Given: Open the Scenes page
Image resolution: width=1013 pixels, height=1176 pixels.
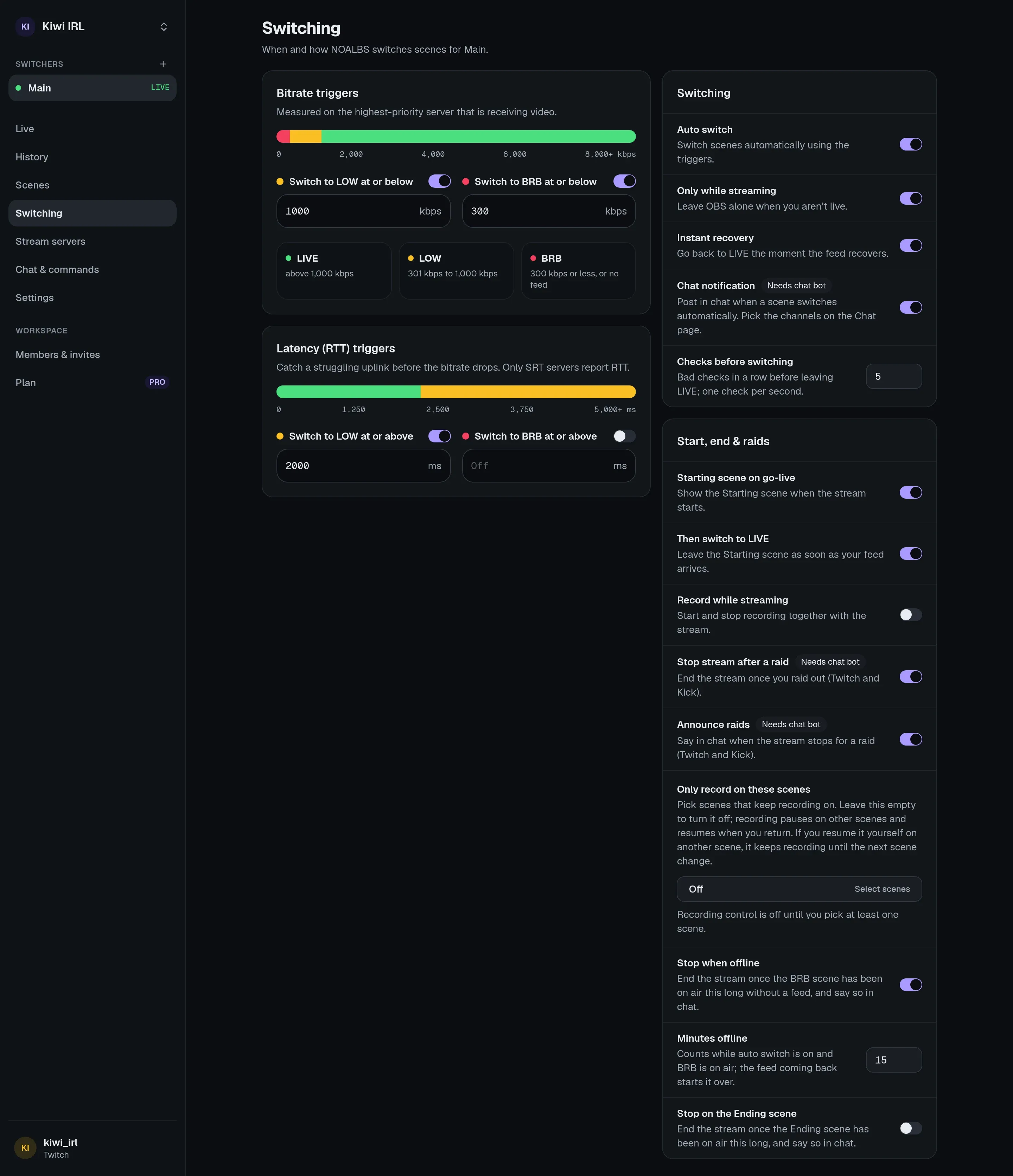Looking at the screenshot, I should 93,185.
